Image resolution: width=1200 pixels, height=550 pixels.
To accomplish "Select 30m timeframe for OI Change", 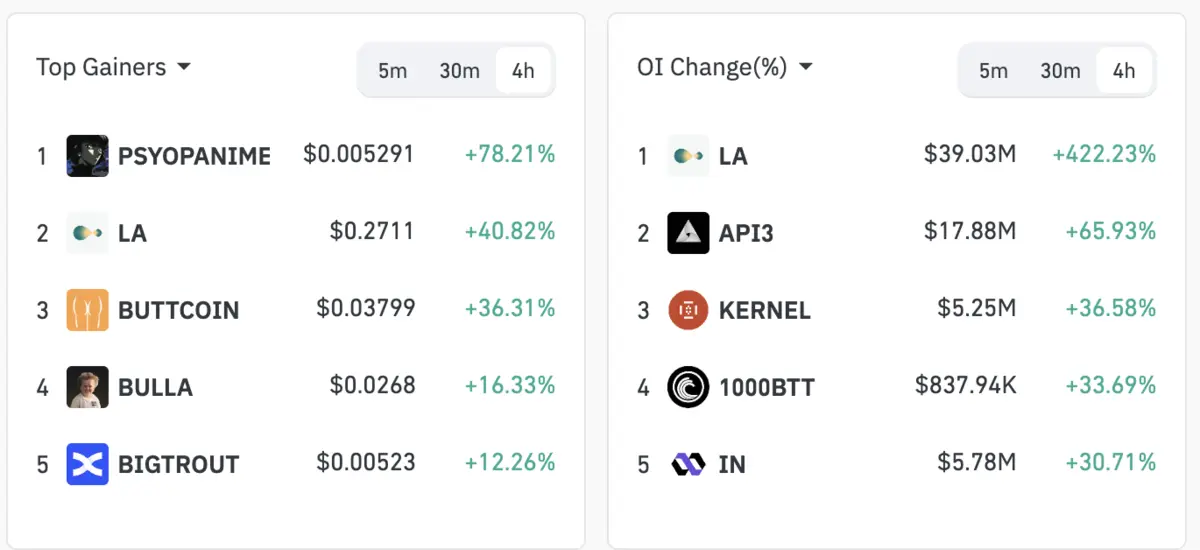I will click(1060, 71).
